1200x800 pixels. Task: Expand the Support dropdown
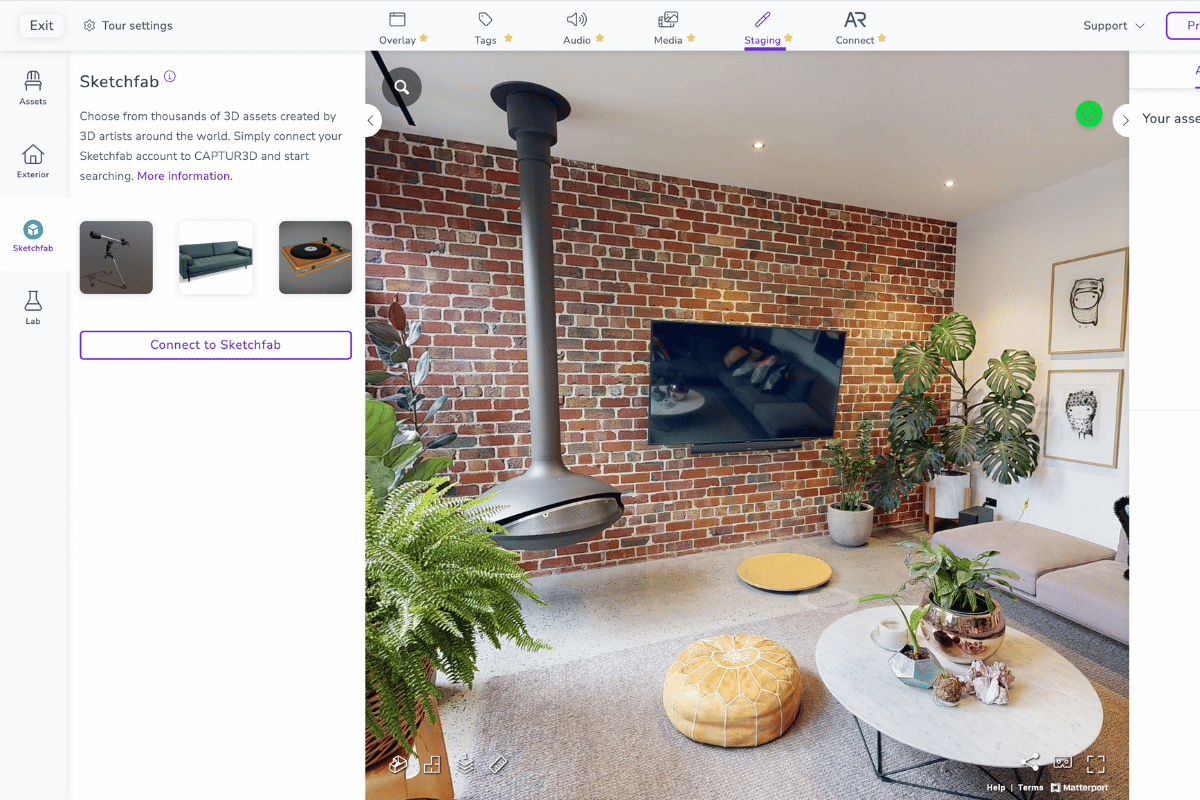click(x=1114, y=25)
